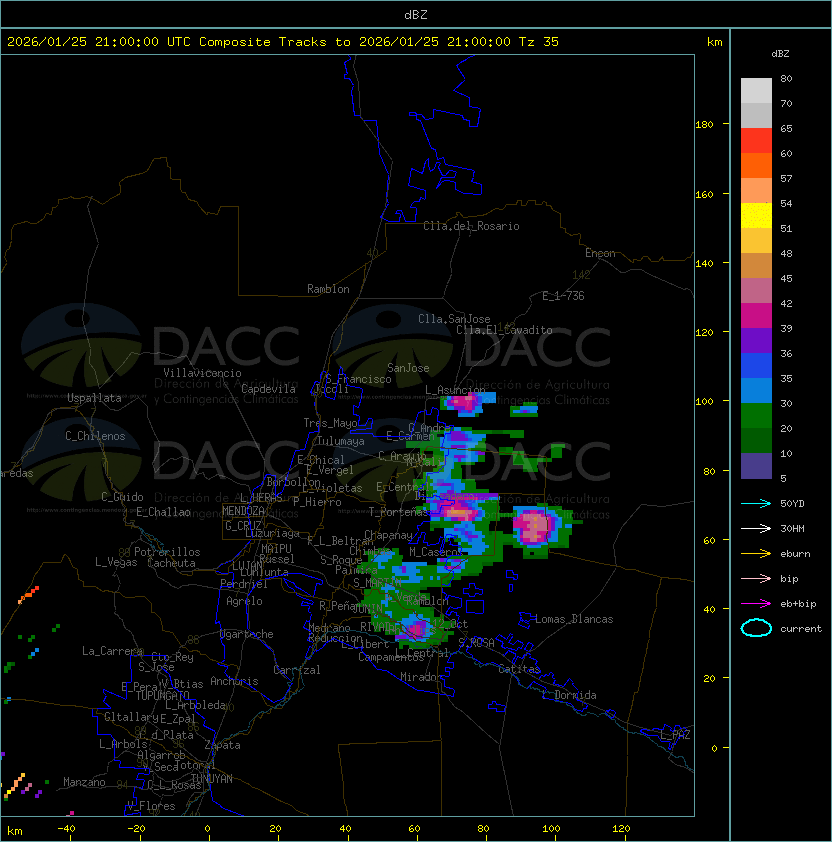Click the '50YD' legend label

[792, 503]
